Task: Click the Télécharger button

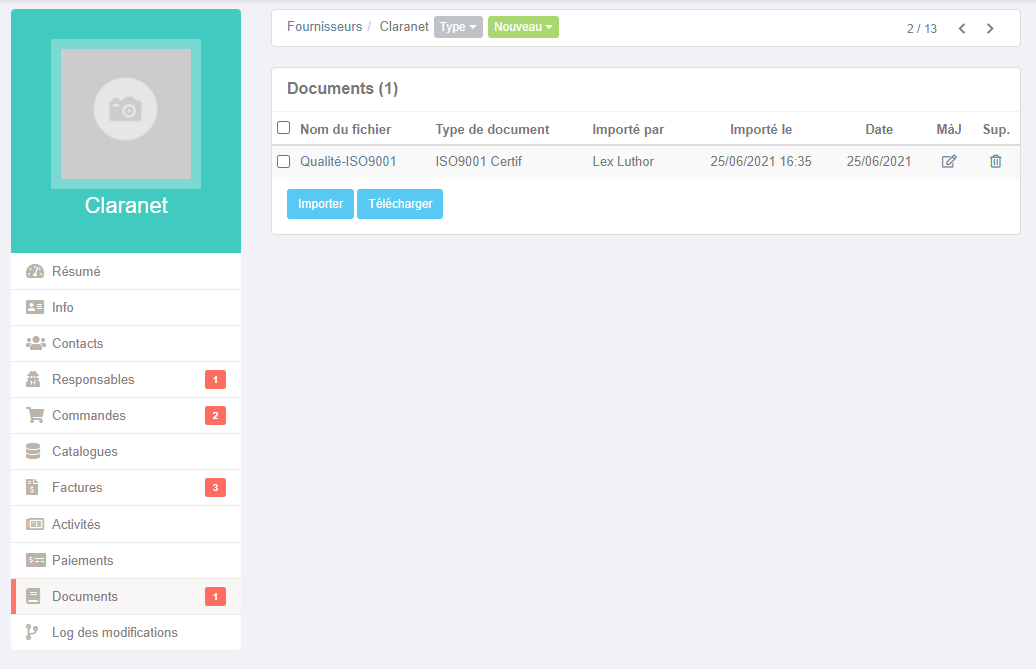Action: [400, 204]
